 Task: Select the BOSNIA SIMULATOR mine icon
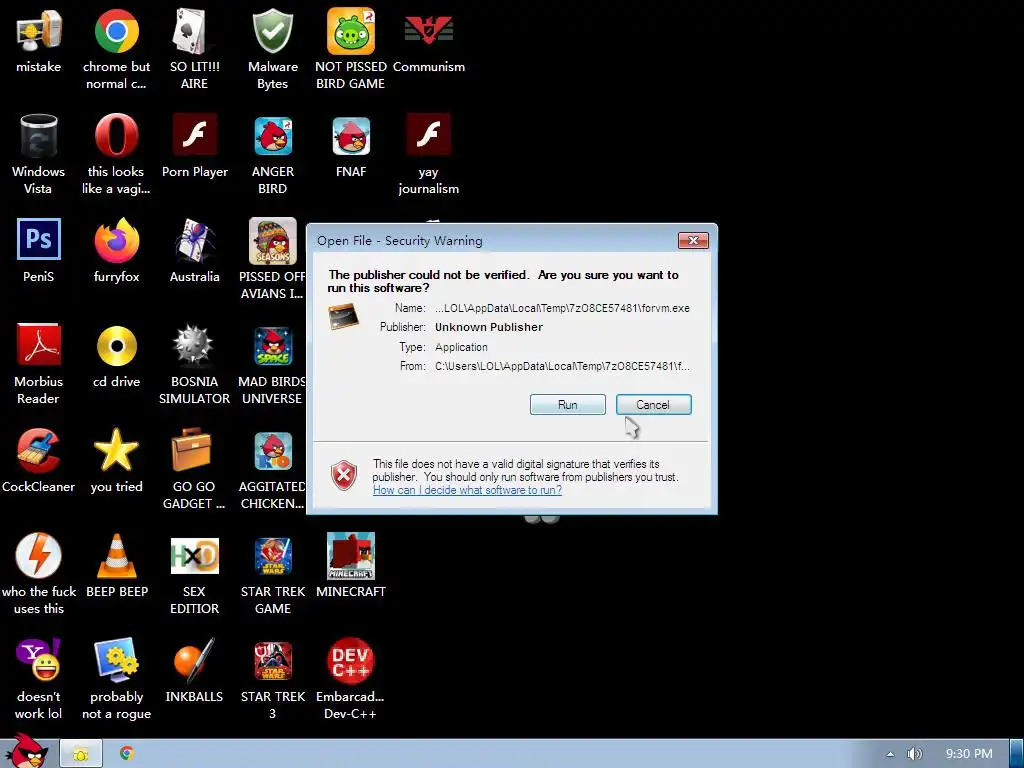[194, 345]
